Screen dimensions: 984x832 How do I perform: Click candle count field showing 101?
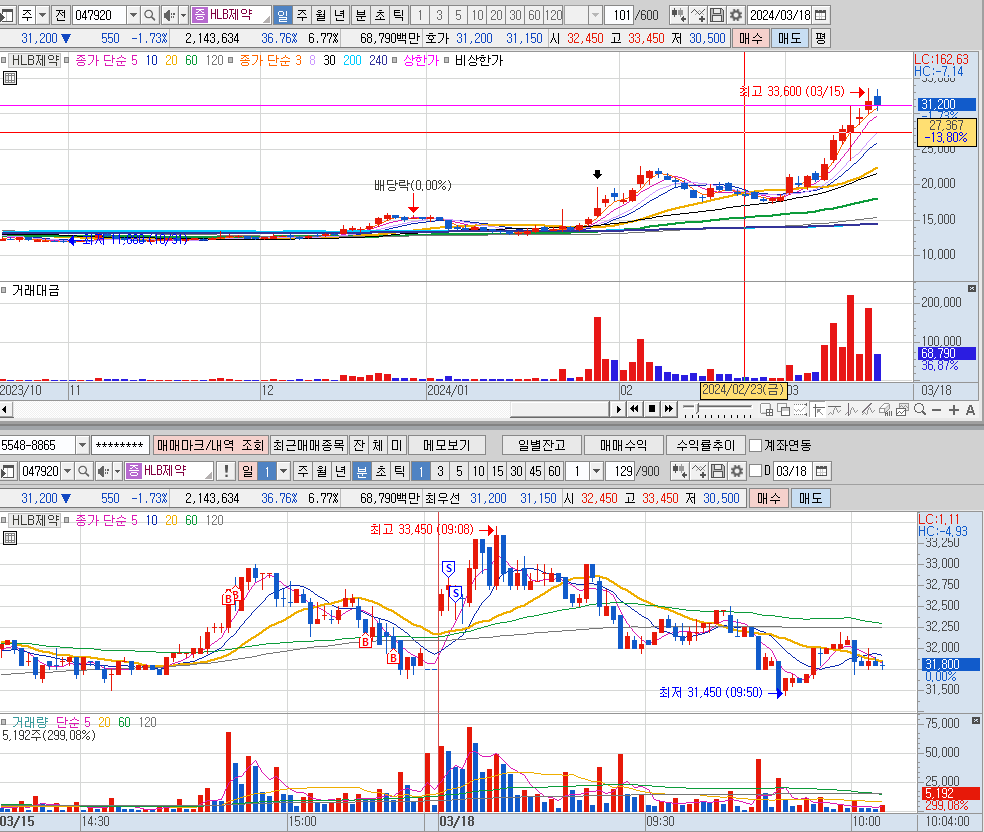click(619, 15)
